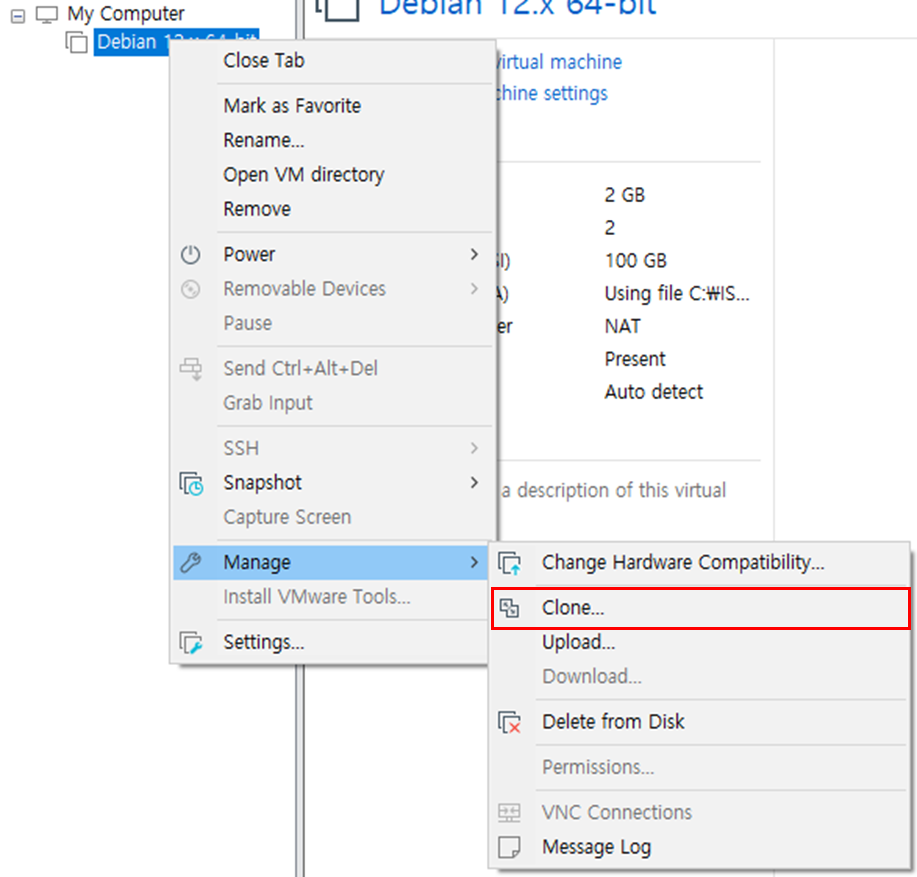This screenshot has height=877, width=917.
Task: Collapse the My Computer tree node
Action: coord(18,16)
